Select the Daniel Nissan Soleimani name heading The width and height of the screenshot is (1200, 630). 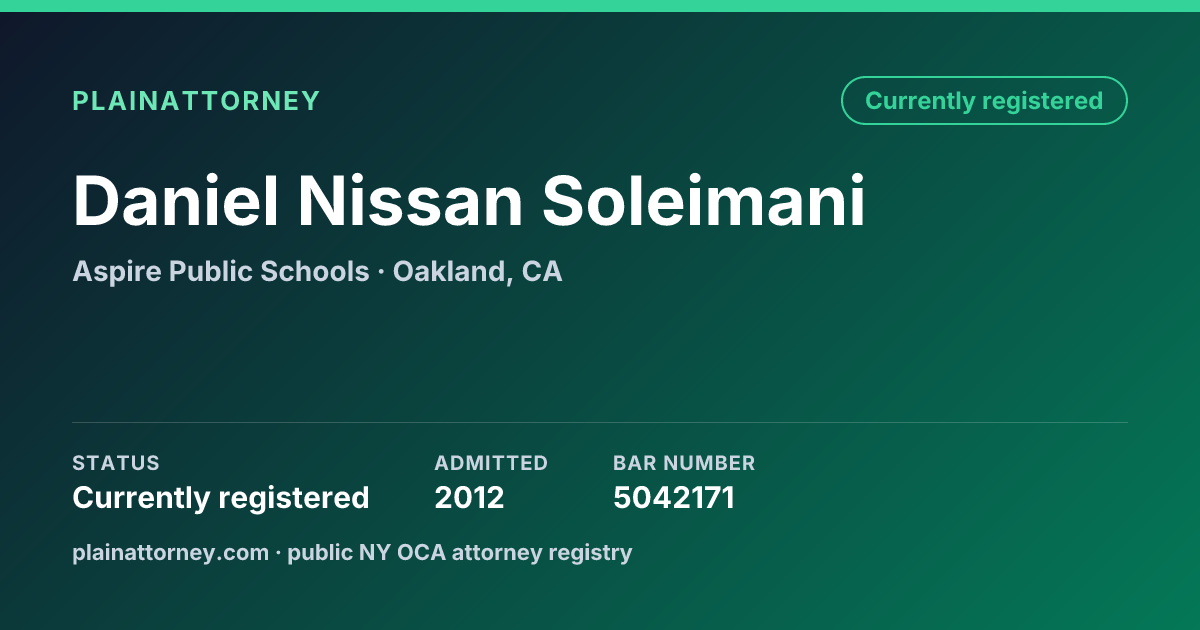469,201
